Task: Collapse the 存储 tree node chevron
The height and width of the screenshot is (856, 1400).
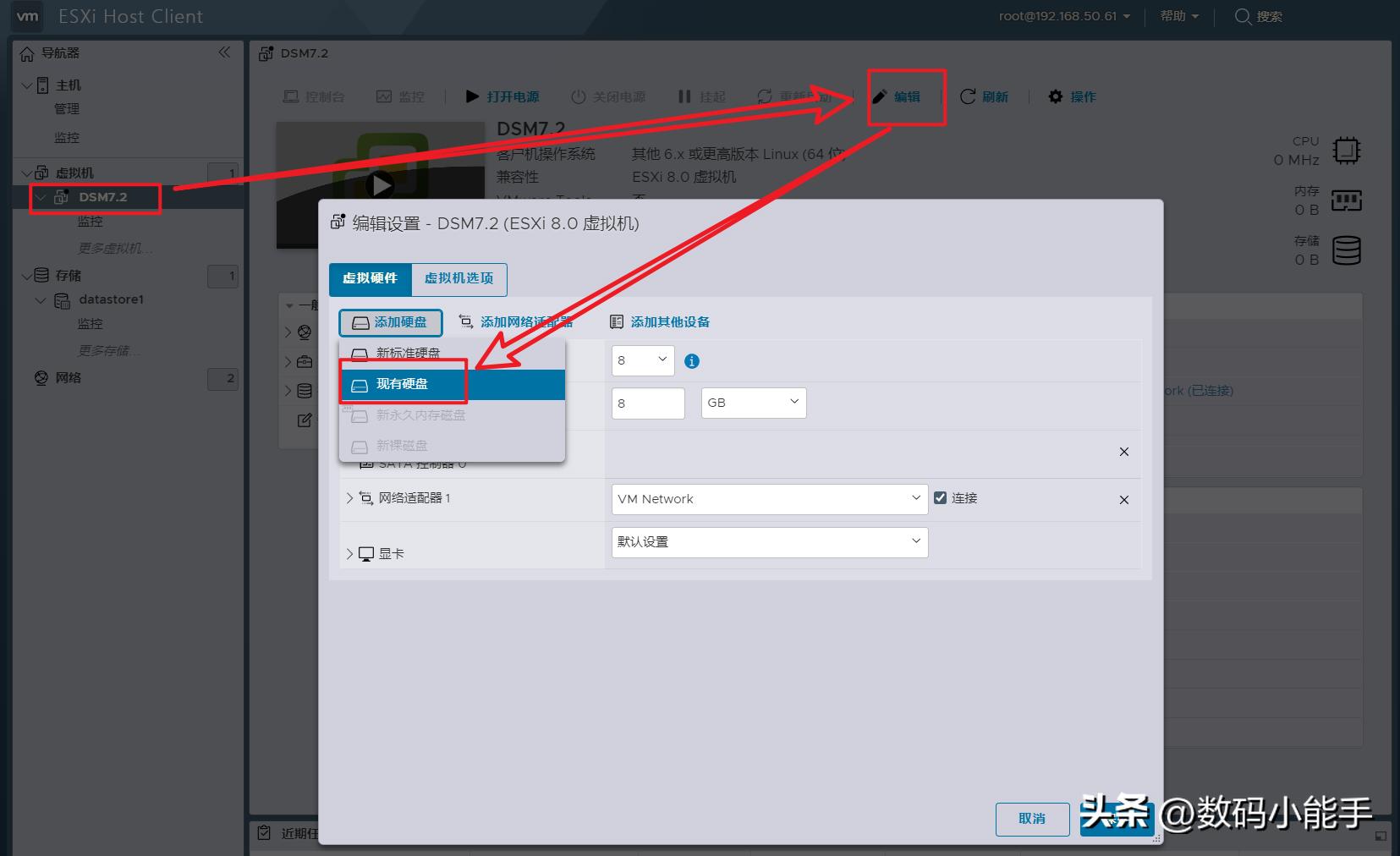Action: pos(26,276)
